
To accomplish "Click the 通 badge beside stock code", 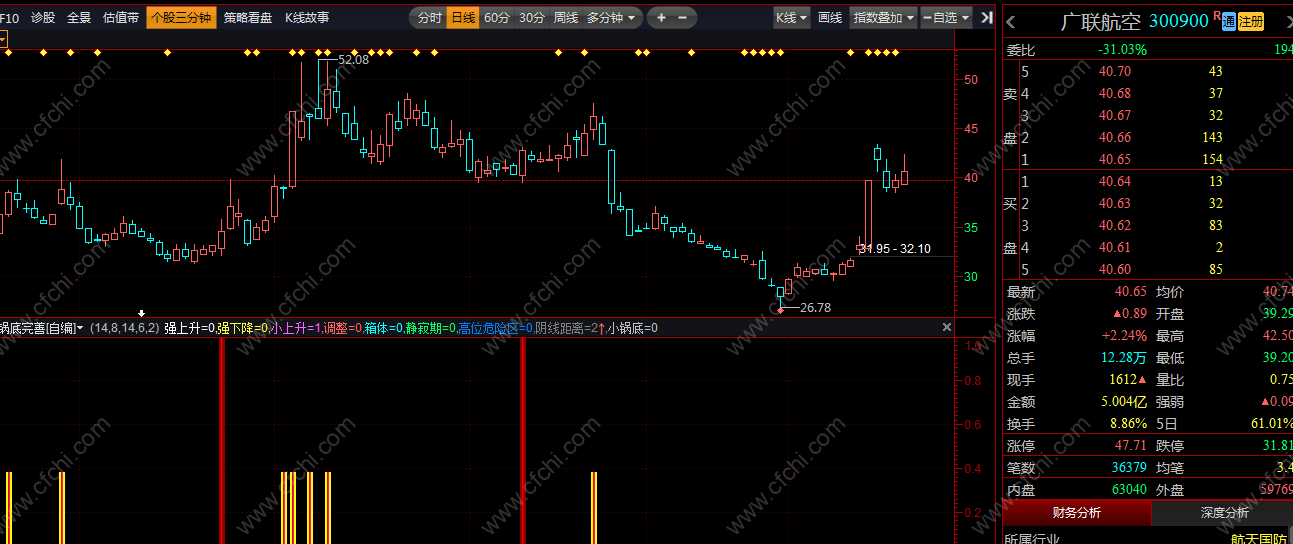I will [1228, 22].
